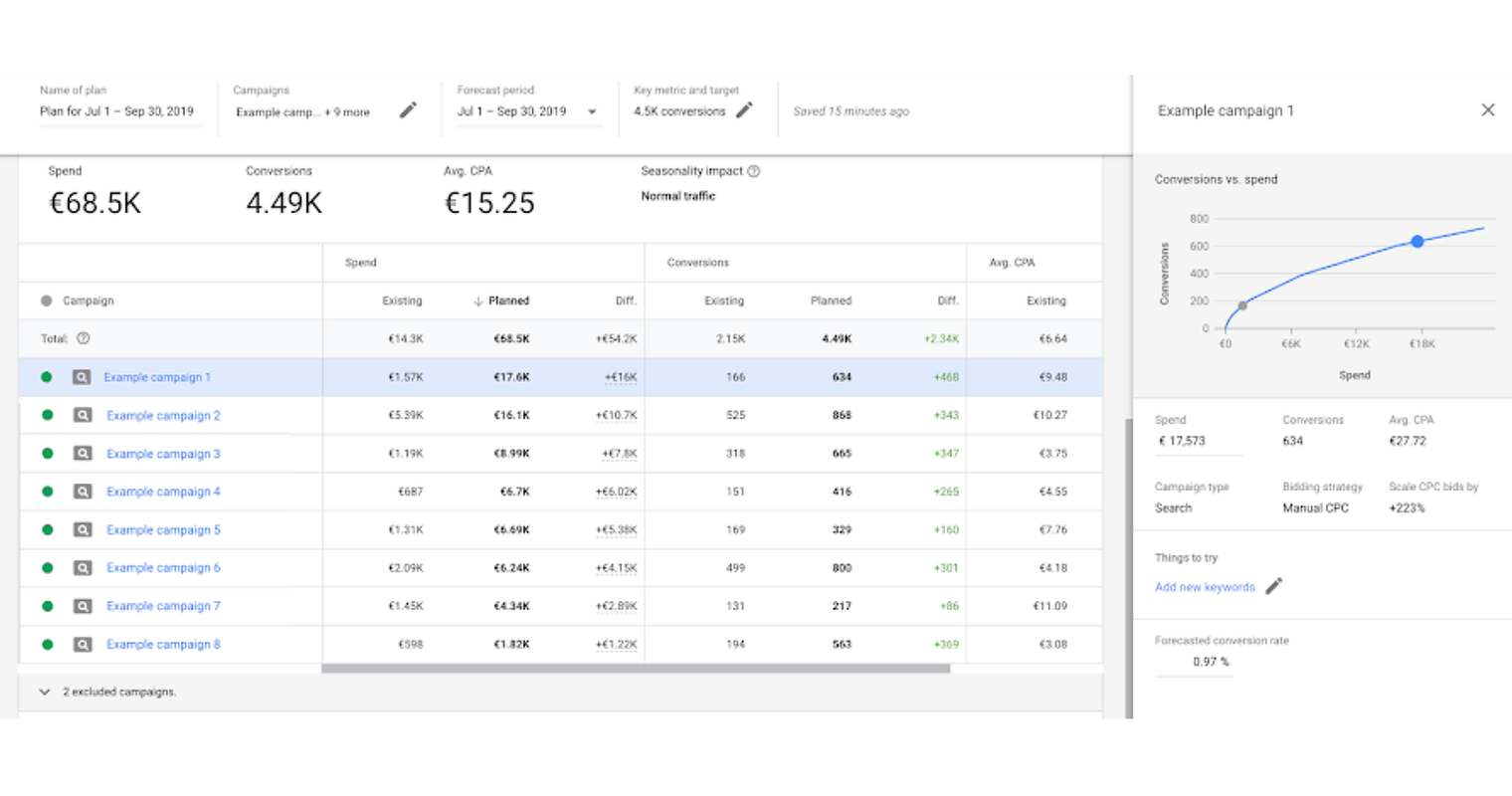Viewport: 1512px width, 796px height.
Task: Click Avg. CPA Existing column header
Action: click(x=1045, y=300)
